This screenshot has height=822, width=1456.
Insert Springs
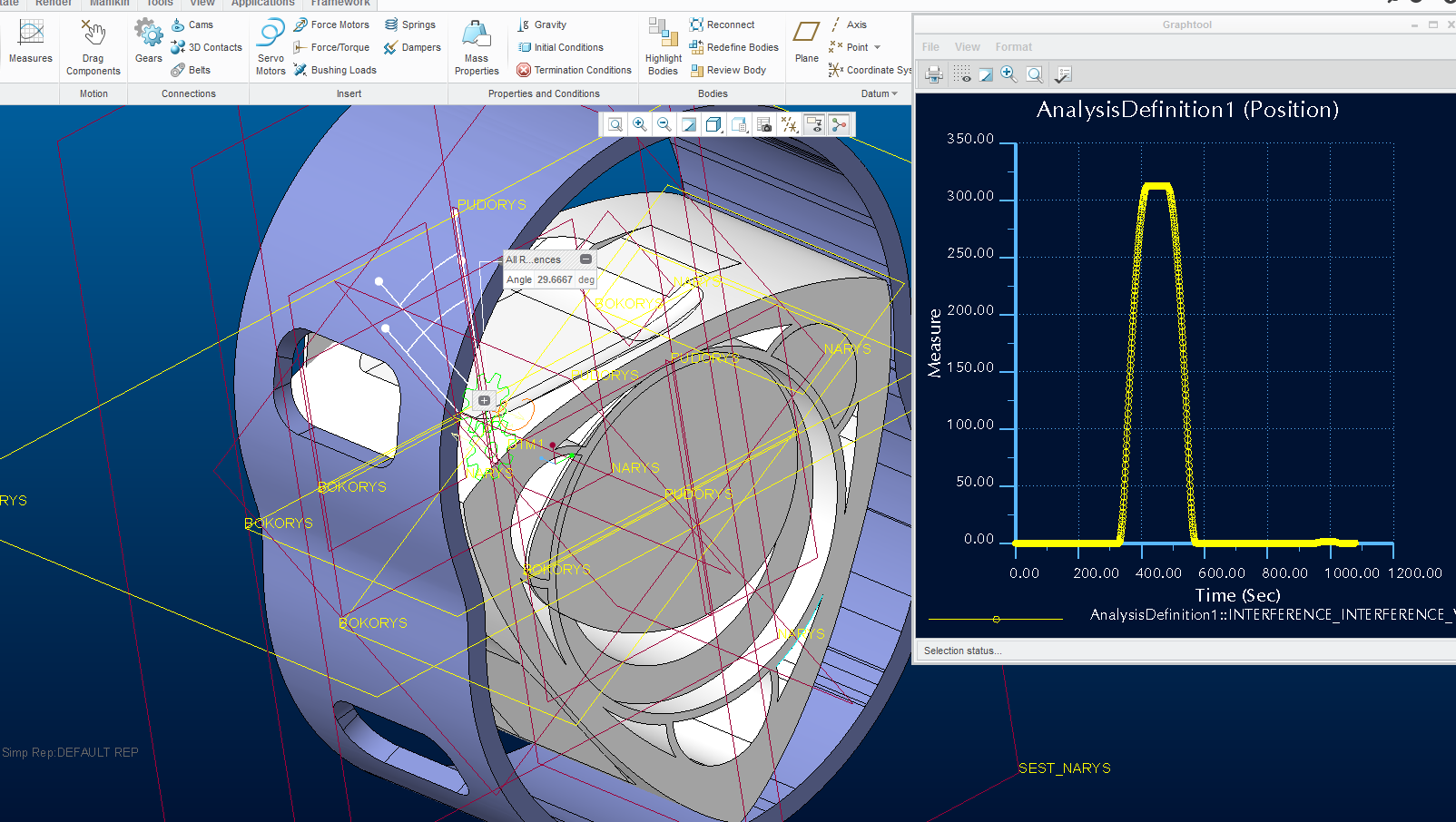click(410, 24)
